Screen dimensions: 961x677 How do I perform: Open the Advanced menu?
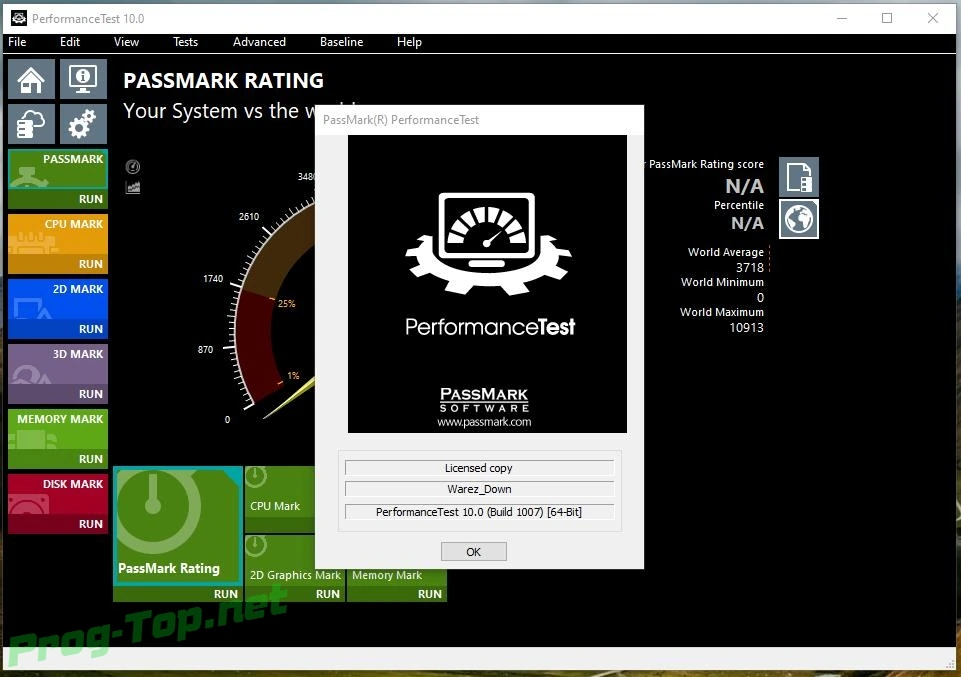(x=259, y=42)
